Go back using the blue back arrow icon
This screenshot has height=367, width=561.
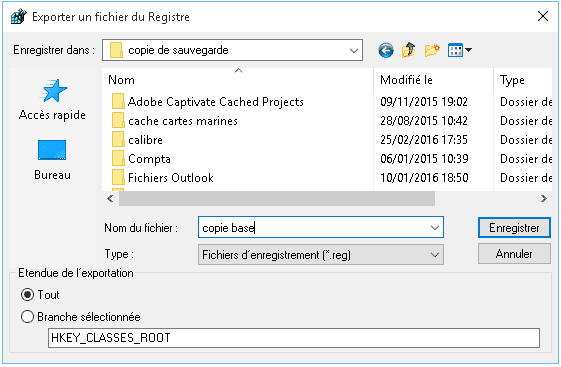(386, 50)
